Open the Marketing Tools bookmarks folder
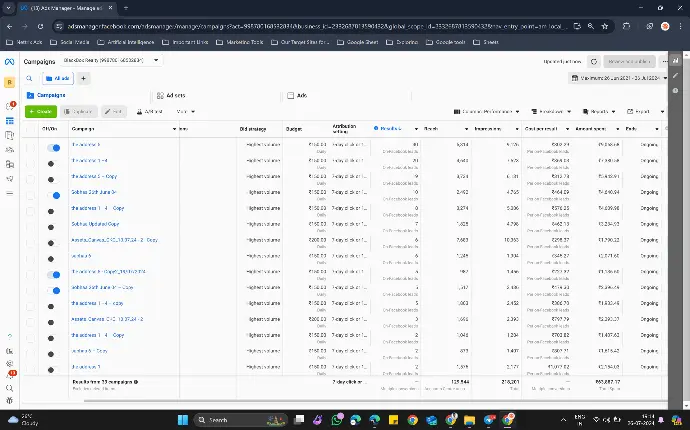The height and width of the screenshot is (430, 690). click(240, 42)
